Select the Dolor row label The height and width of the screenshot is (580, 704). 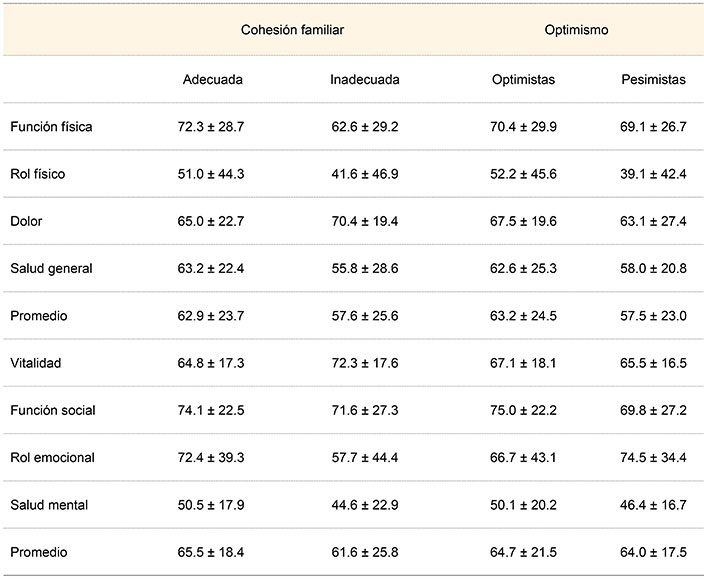[x=26, y=221]
